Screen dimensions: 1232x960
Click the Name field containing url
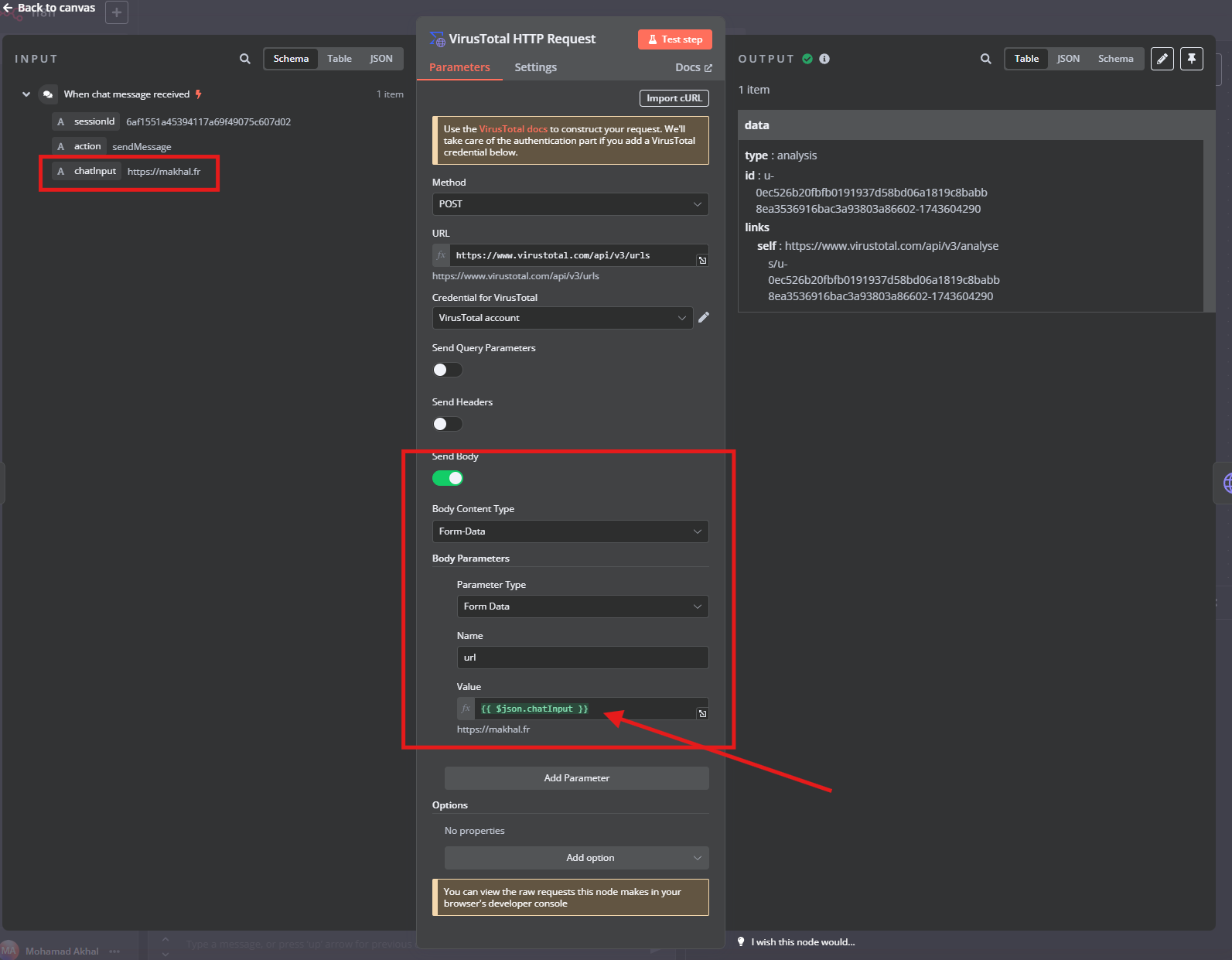click(x=582, y=658)
